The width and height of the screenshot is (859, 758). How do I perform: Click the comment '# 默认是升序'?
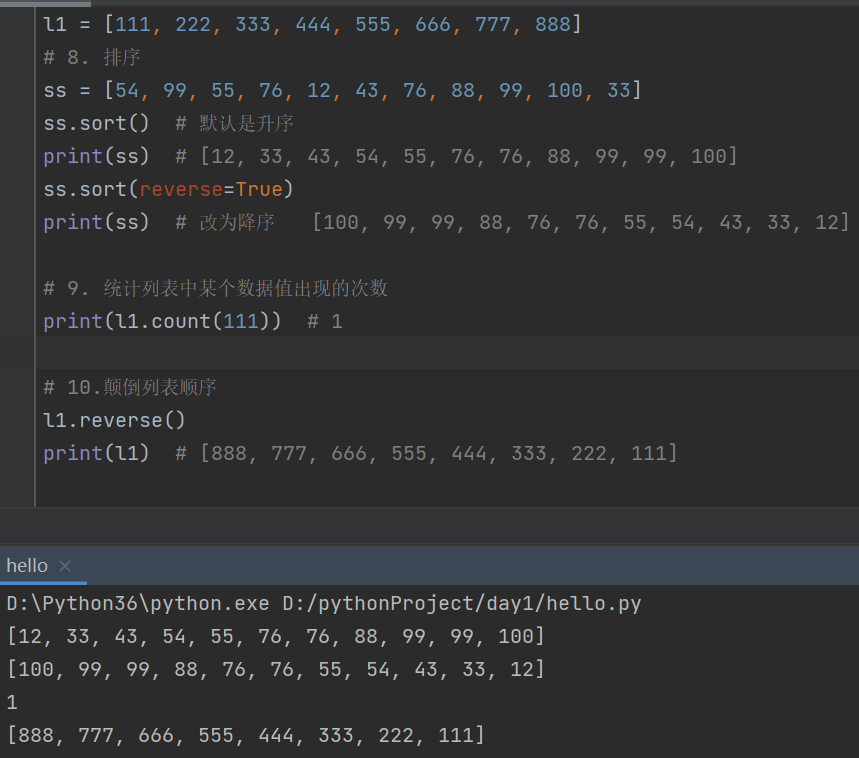(x=234, y=123)
